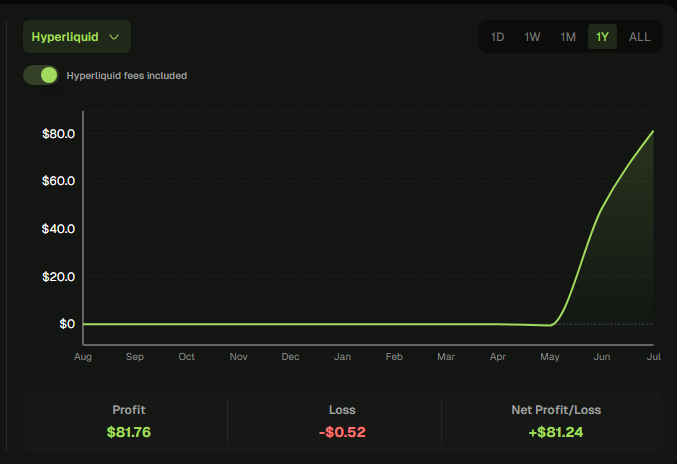Select the 1M time range tab

click(568, 37)
